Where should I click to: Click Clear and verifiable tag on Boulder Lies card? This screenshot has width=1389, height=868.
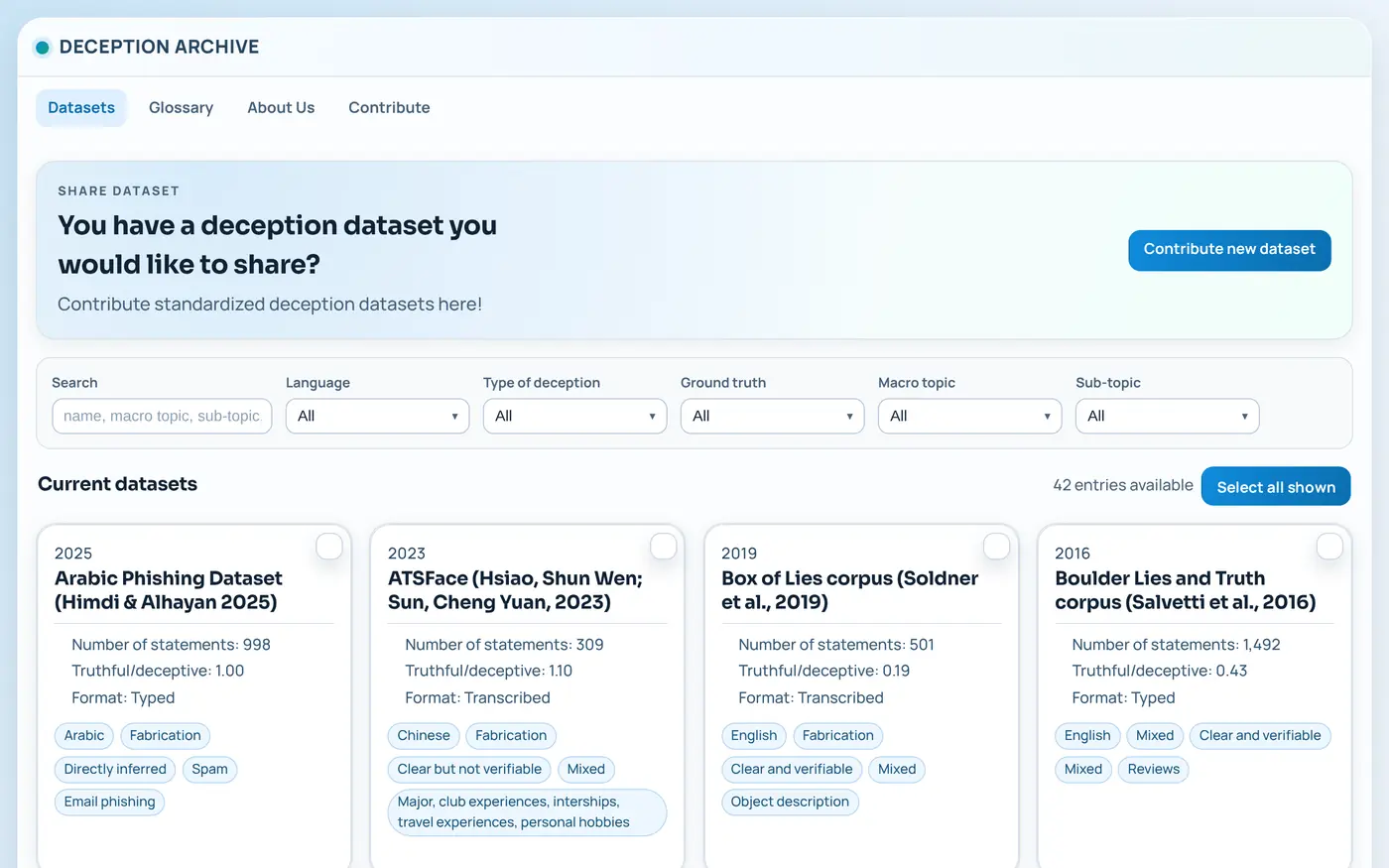pos(1260,736)
